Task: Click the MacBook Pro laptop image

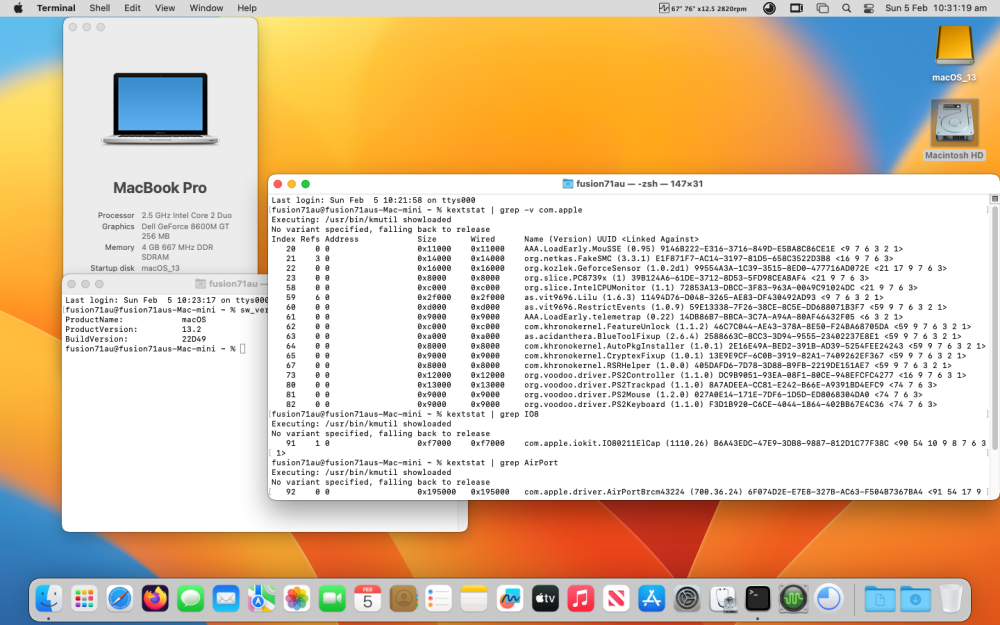Action: pyautogui.click(x=160, y=108)
